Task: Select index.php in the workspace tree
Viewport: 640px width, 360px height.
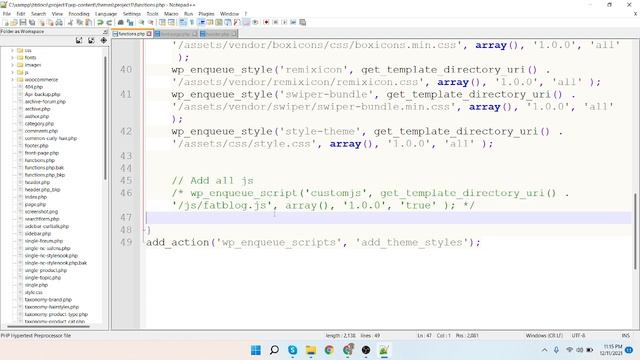Action: (36, 197)
